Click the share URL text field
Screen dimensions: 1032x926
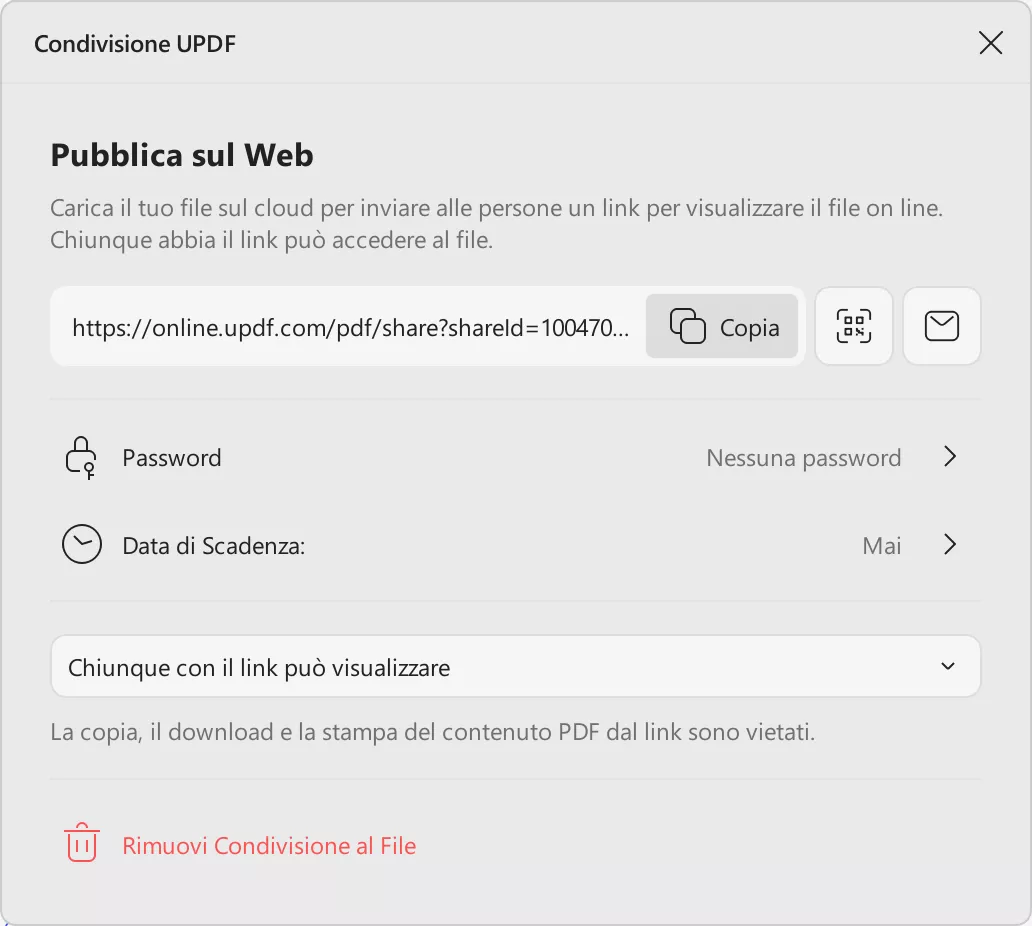tap(350, 327)
